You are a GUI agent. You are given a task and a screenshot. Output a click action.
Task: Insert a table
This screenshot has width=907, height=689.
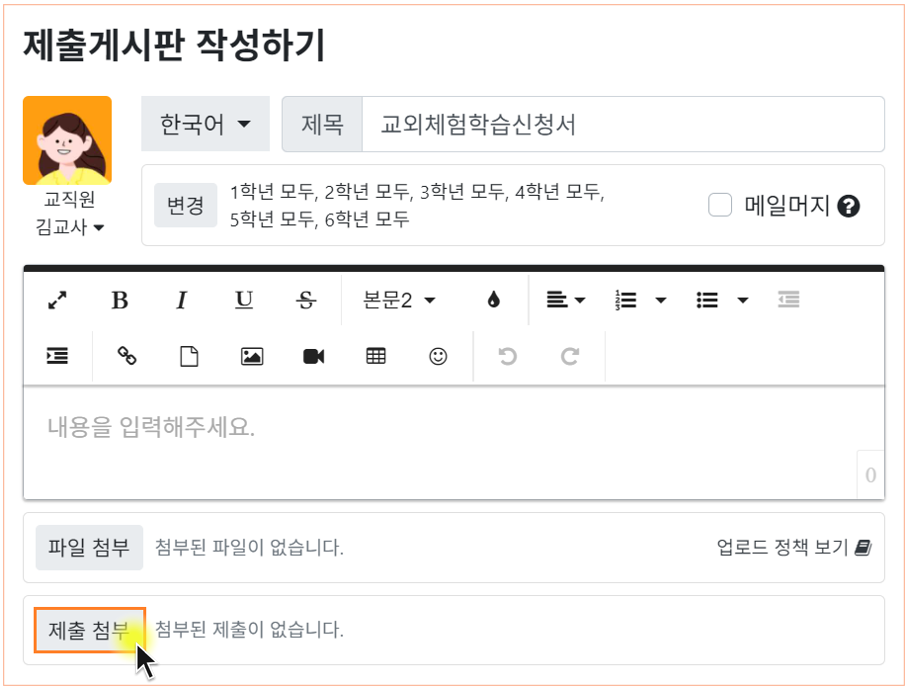click(376, 356)
